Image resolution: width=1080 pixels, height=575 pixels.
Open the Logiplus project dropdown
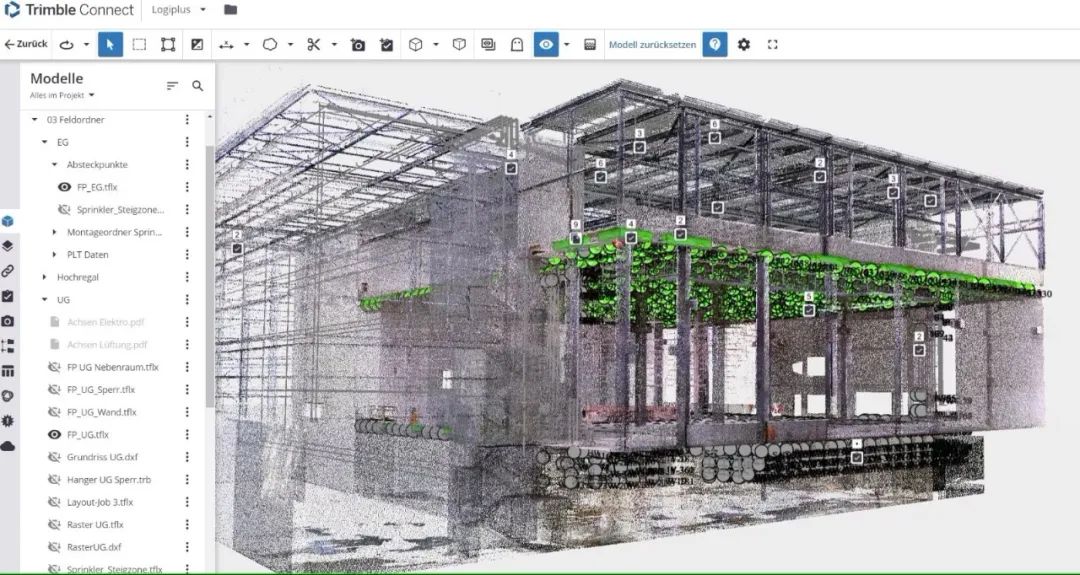179,10
